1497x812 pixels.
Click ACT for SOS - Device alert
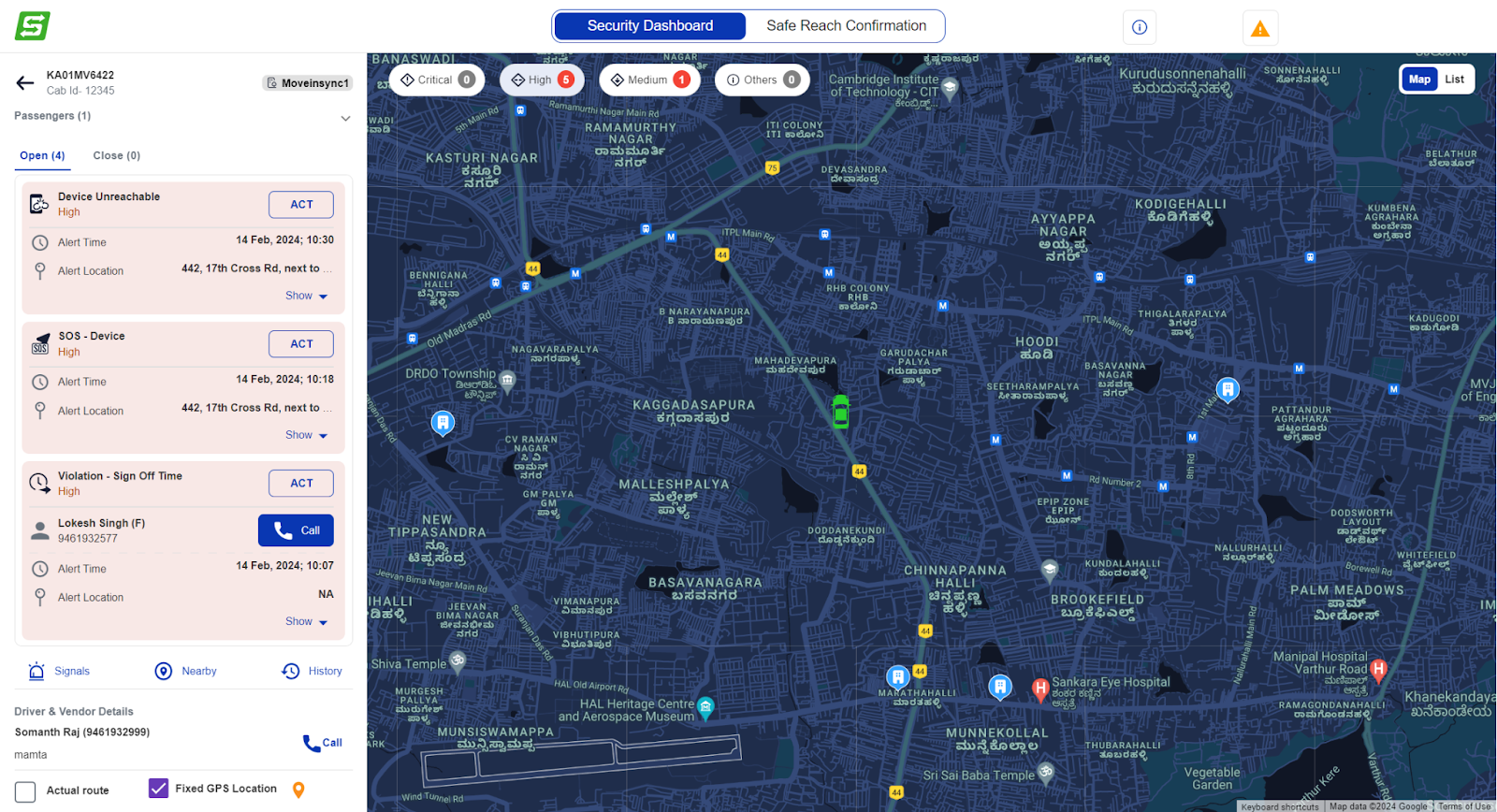point(301,344)
